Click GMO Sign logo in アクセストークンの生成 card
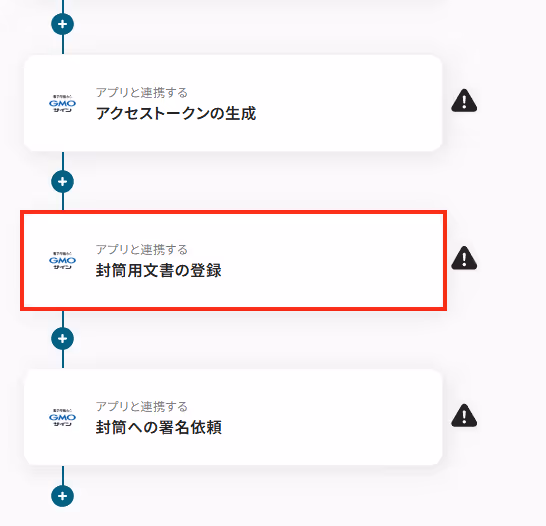 62,103
